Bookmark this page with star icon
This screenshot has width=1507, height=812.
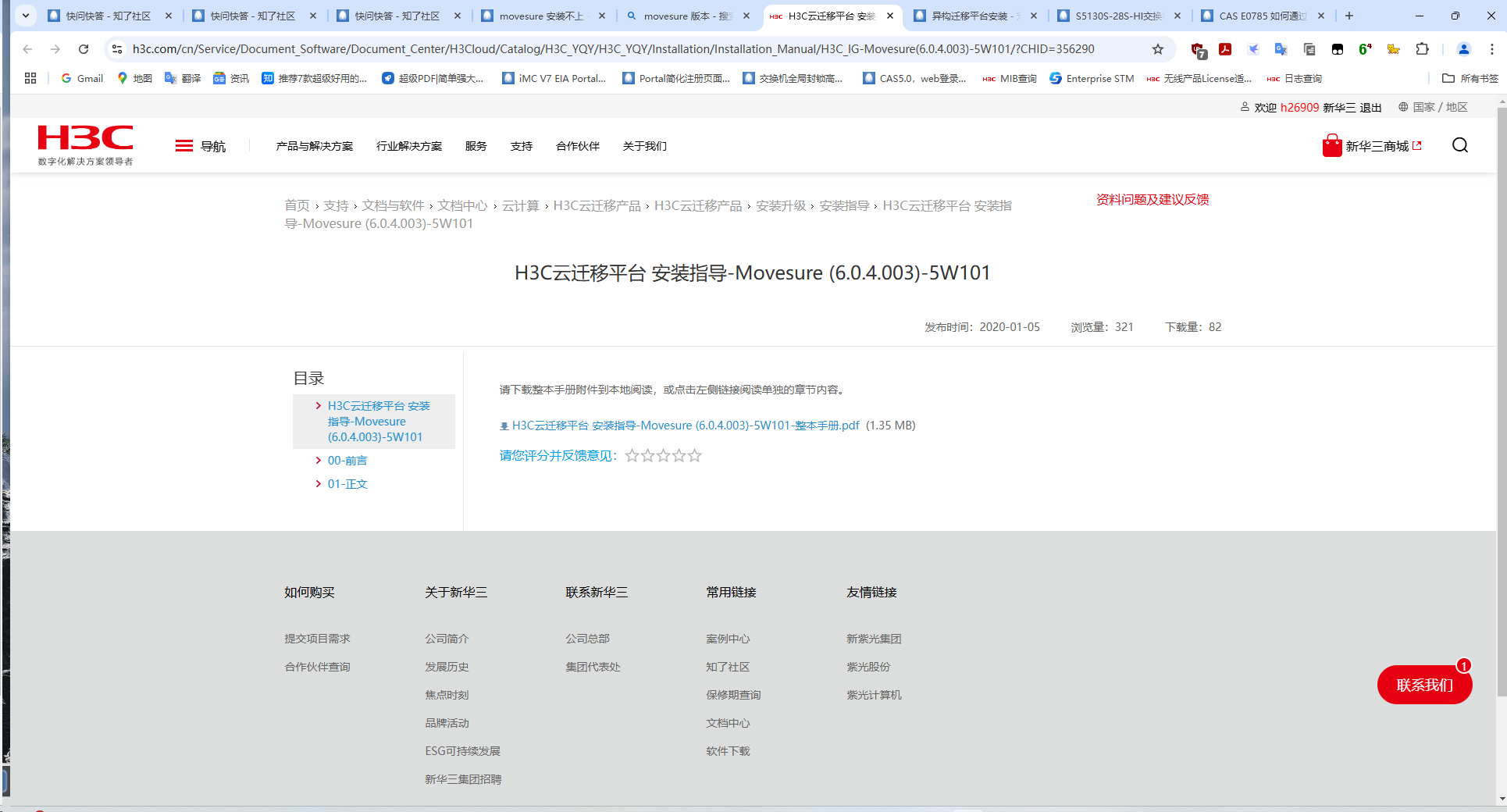(x=1158, y=49)
